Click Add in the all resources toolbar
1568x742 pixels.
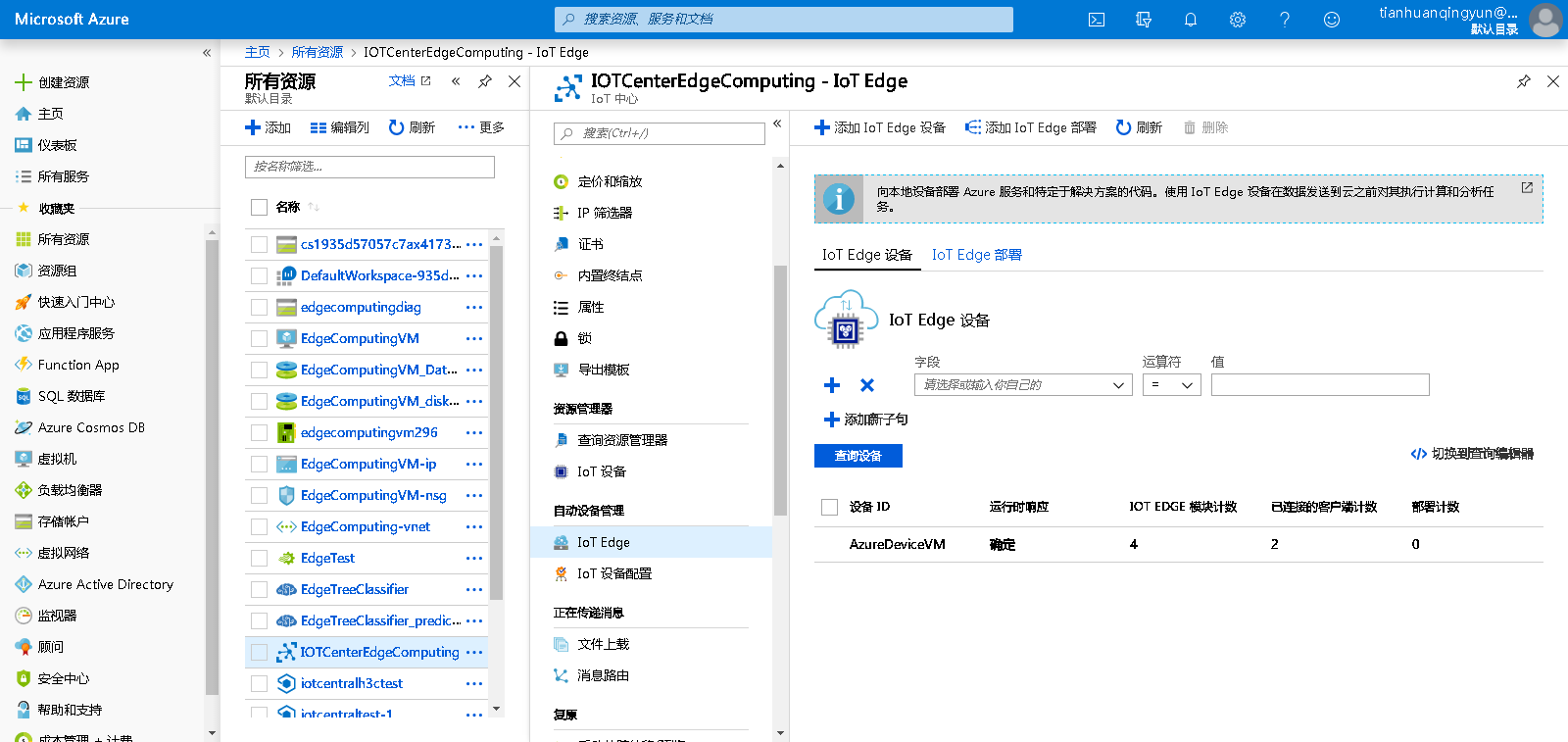[x=269, y=127]
